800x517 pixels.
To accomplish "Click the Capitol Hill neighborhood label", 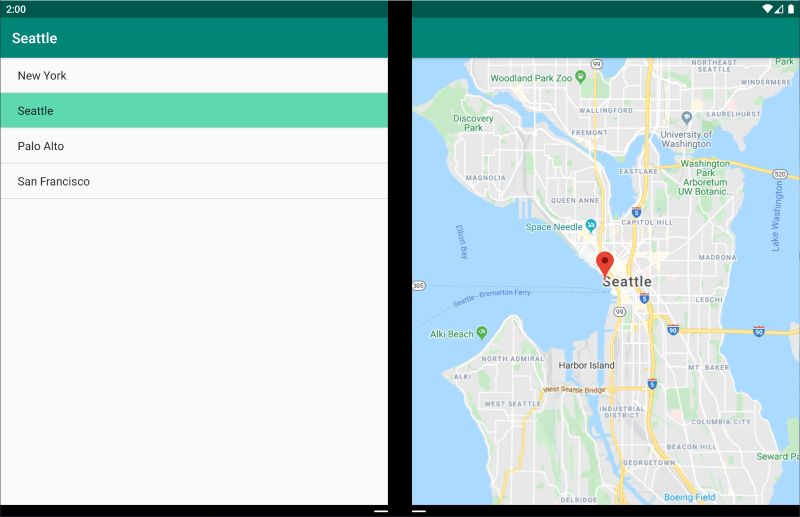I will pyautogui.click(x=647, y=223).
